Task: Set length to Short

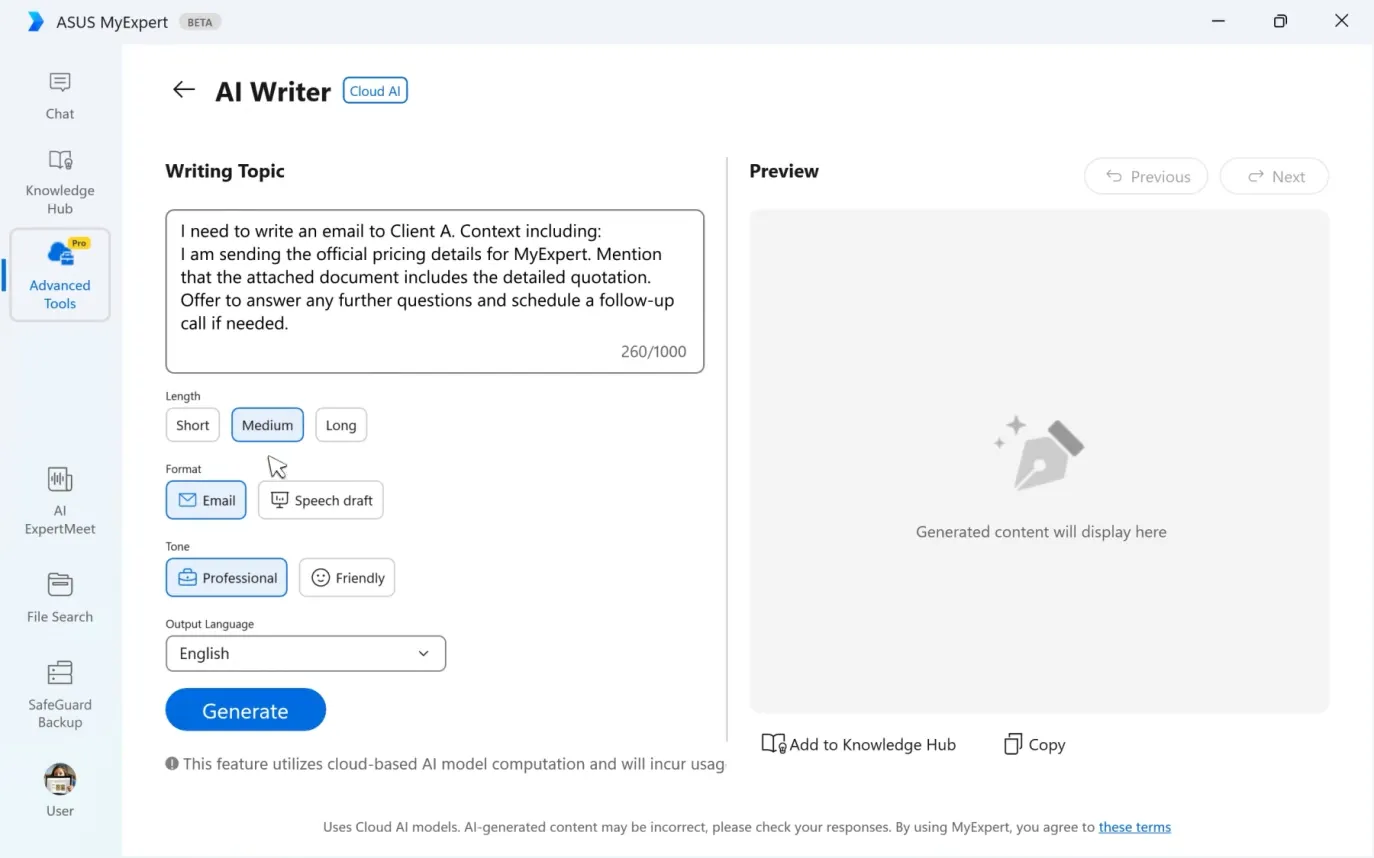Action: pos(193,425)
